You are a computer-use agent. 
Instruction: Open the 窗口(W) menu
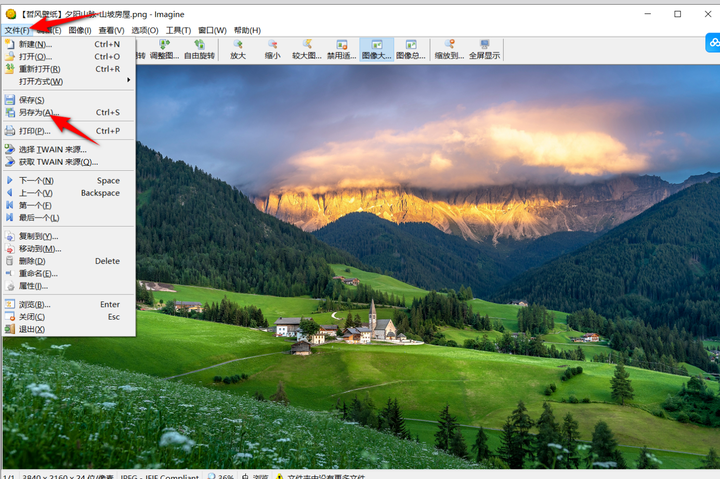pos(213,30)
